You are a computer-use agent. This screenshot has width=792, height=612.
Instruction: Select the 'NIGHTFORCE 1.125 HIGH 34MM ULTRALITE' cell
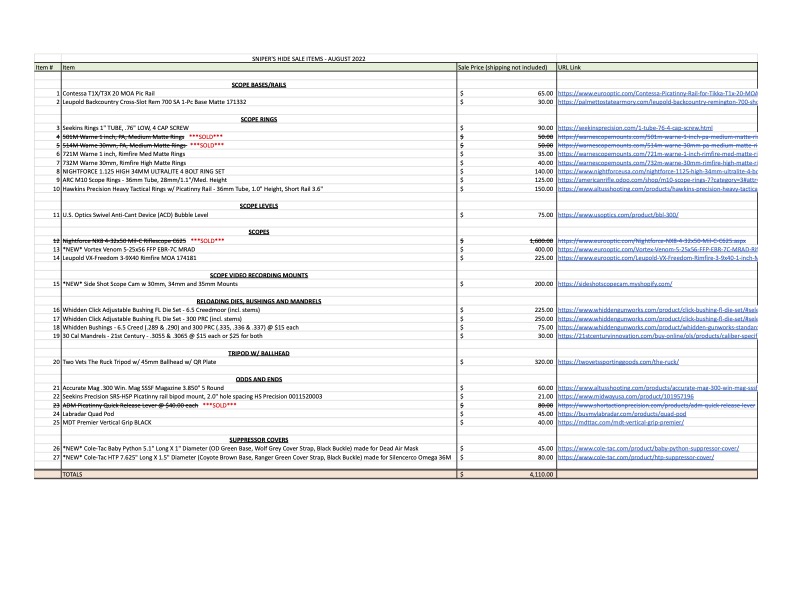[x=259, y=172]
